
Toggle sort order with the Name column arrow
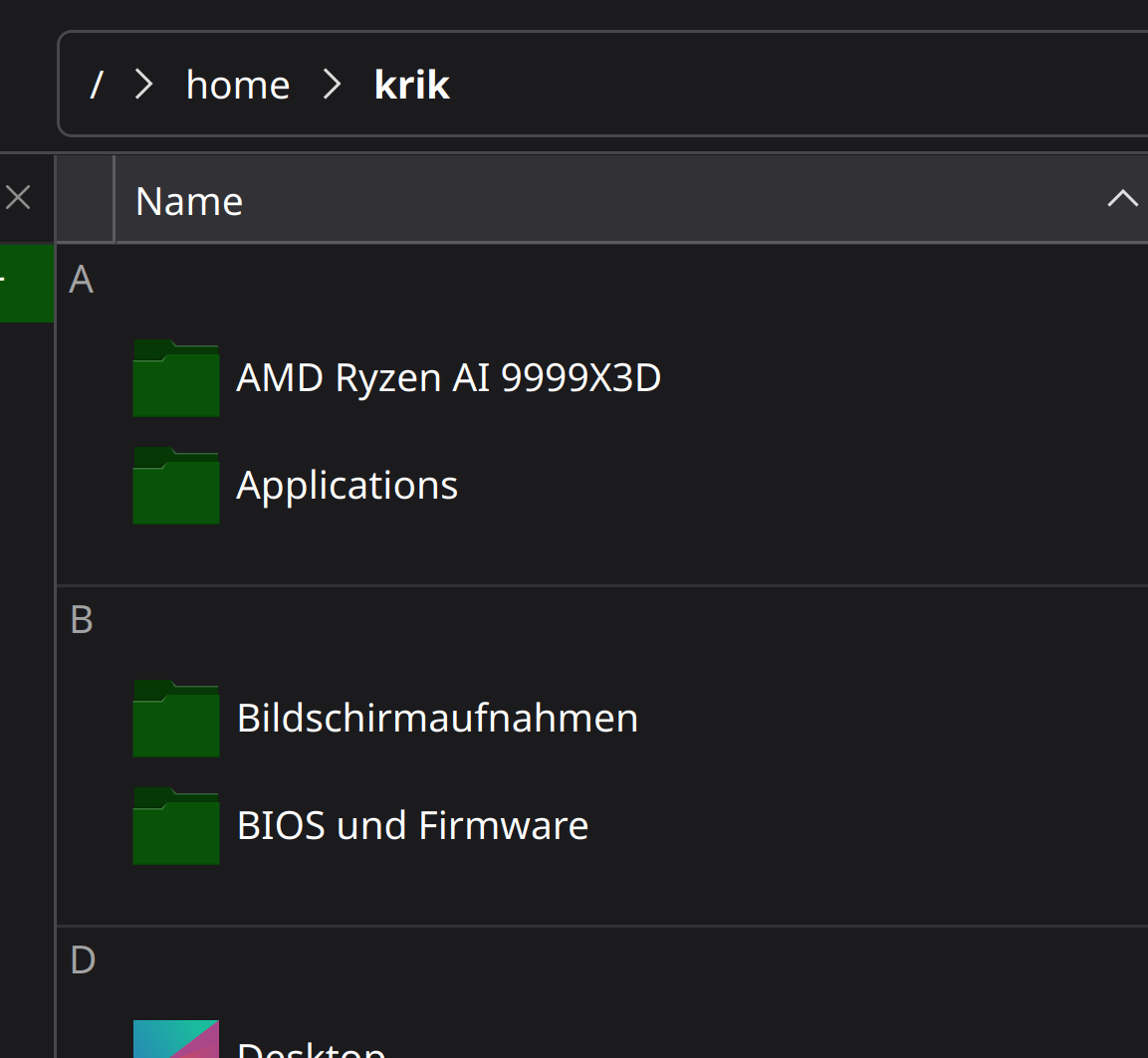(x=1122, y=198)
